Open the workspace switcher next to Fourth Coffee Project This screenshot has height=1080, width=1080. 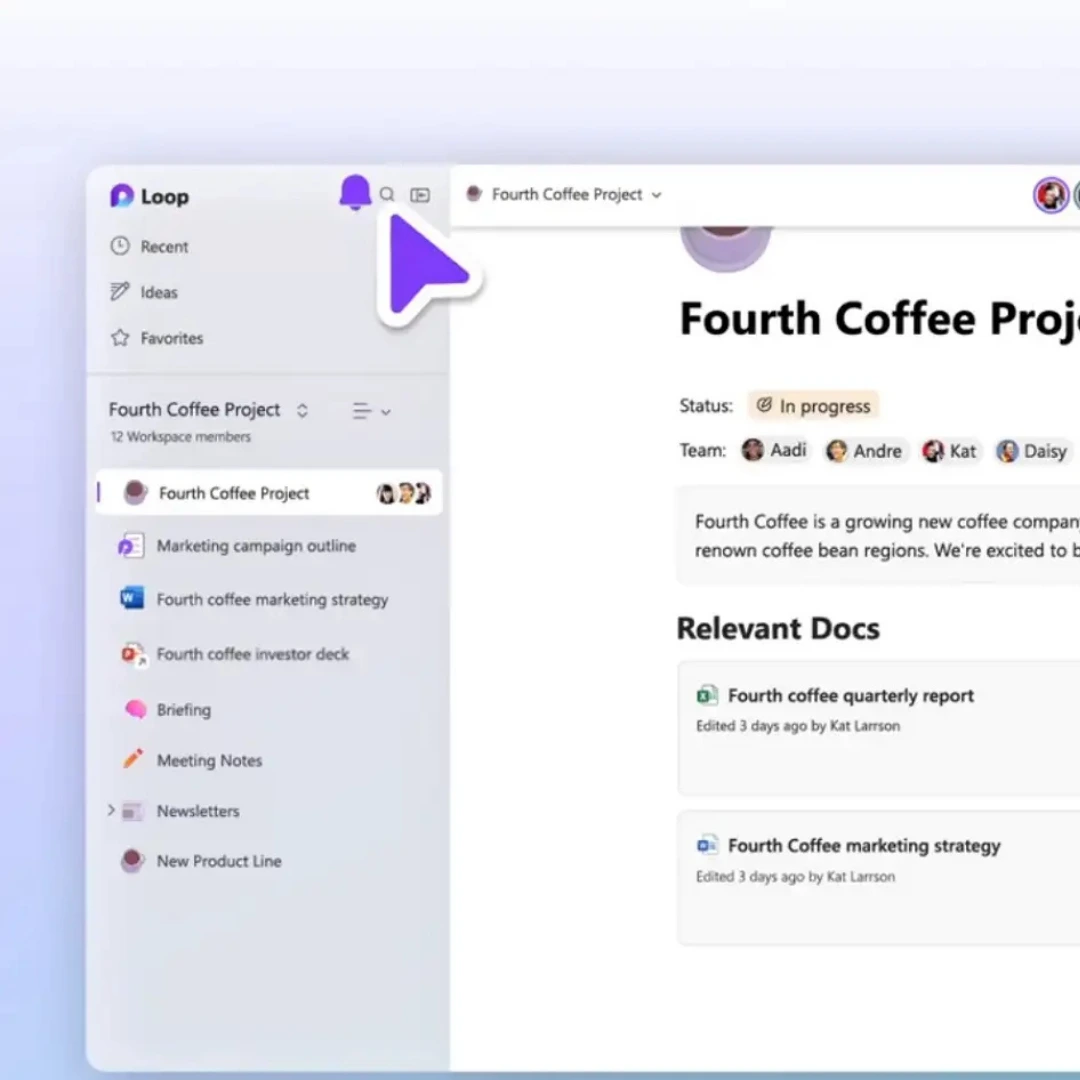[302, 411]
